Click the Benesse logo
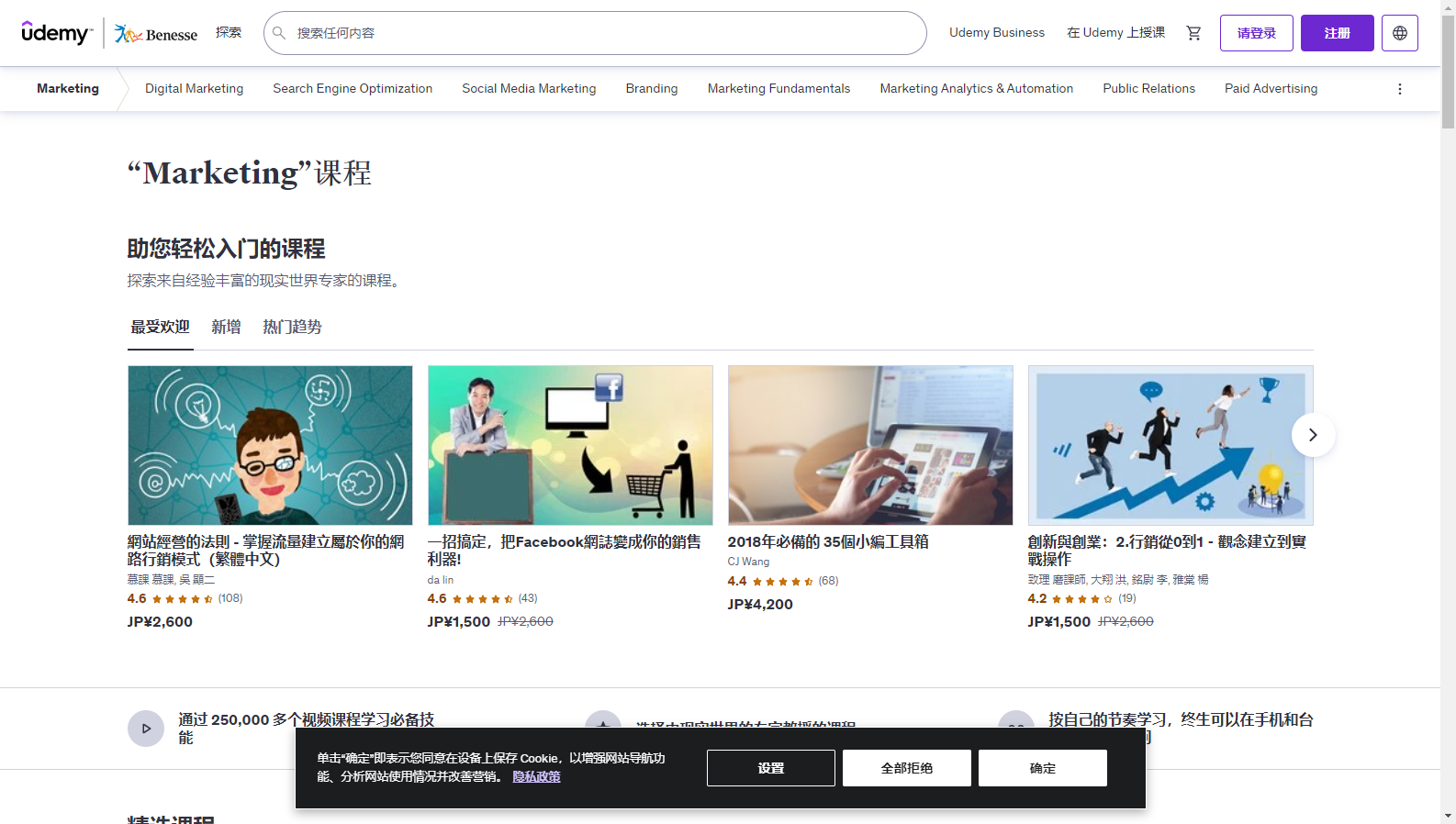Viewport: 1456px width, 824px height. tap(156, 34)
